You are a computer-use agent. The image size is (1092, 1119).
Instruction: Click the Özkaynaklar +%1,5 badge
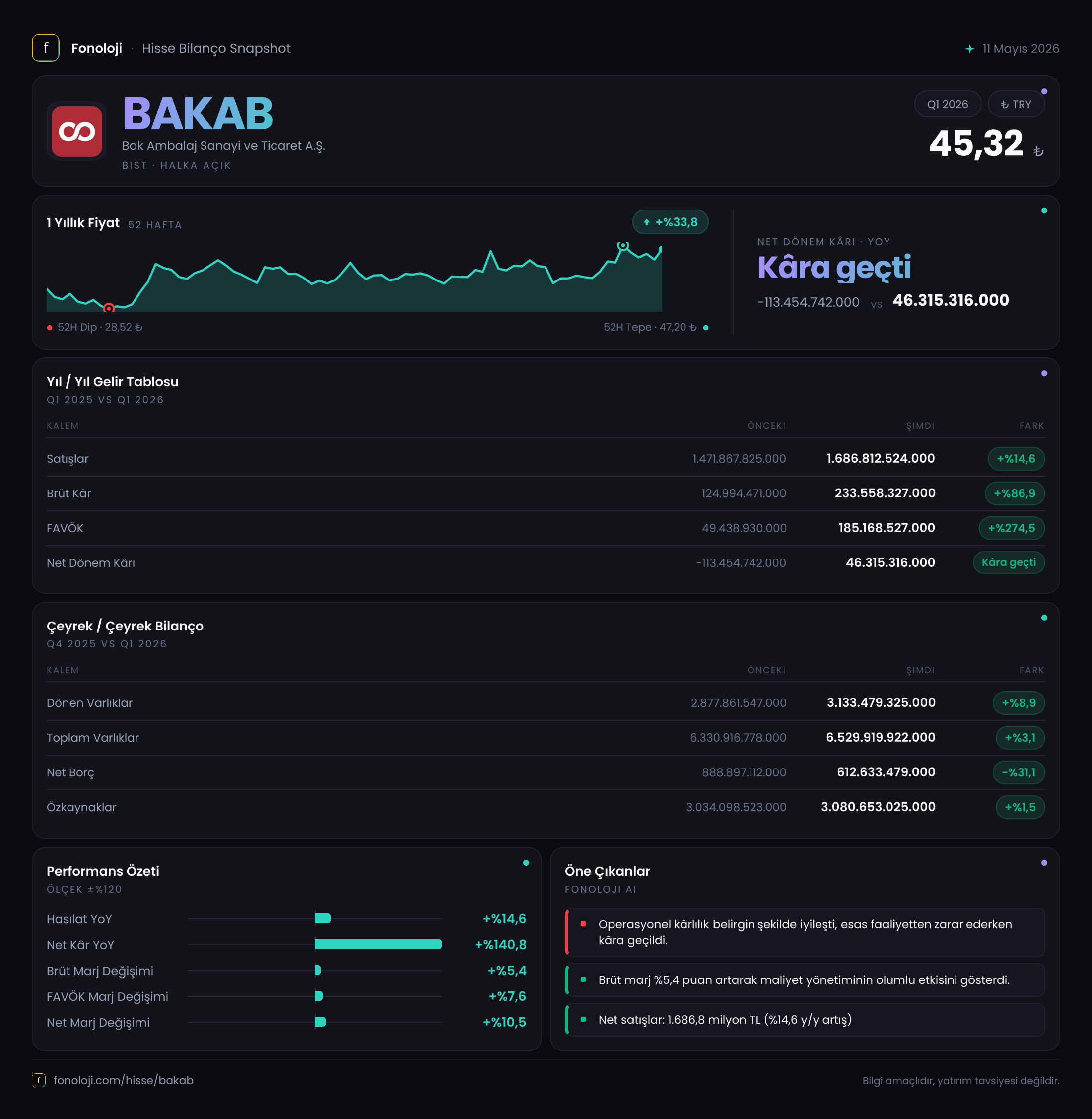[1020, 807]
